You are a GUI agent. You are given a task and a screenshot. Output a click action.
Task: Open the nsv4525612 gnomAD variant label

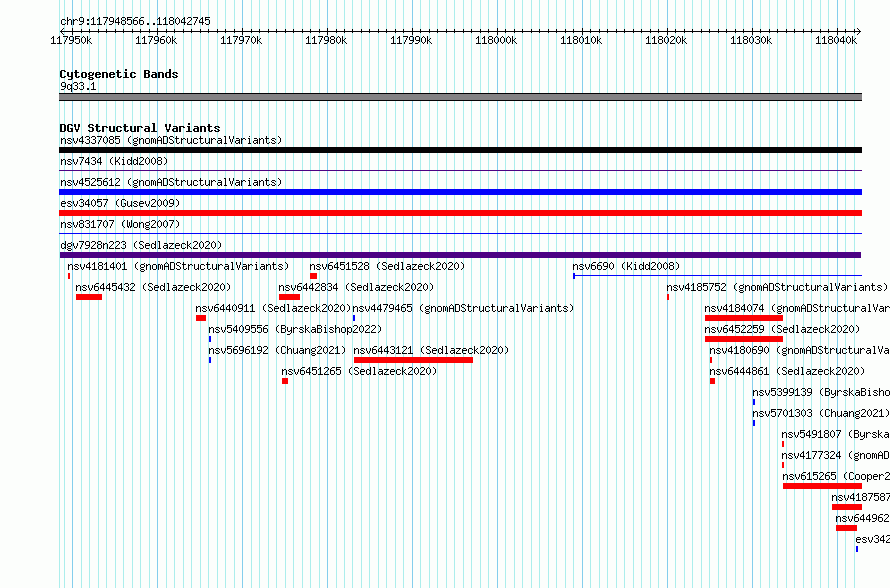click(171, 182)
